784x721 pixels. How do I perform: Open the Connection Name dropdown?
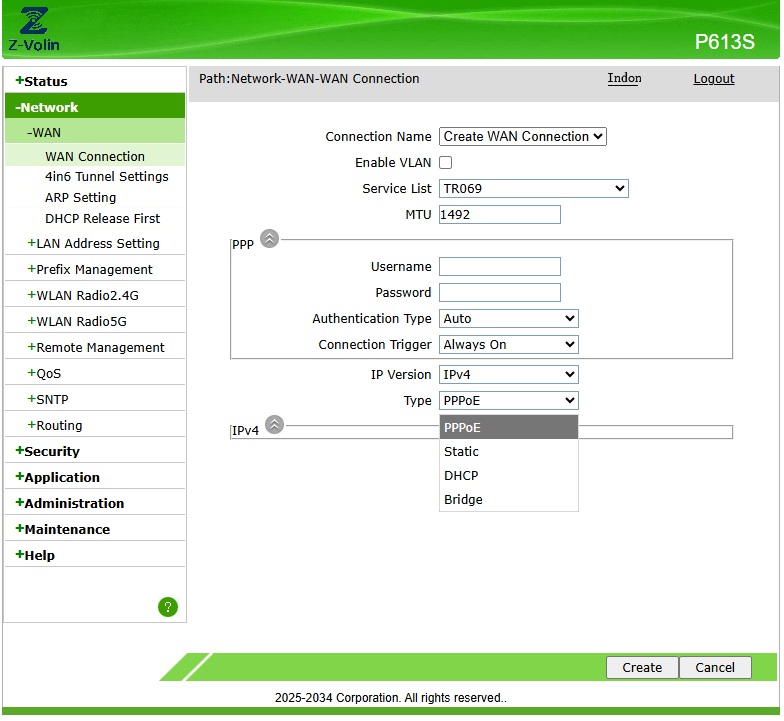(522, 136)
